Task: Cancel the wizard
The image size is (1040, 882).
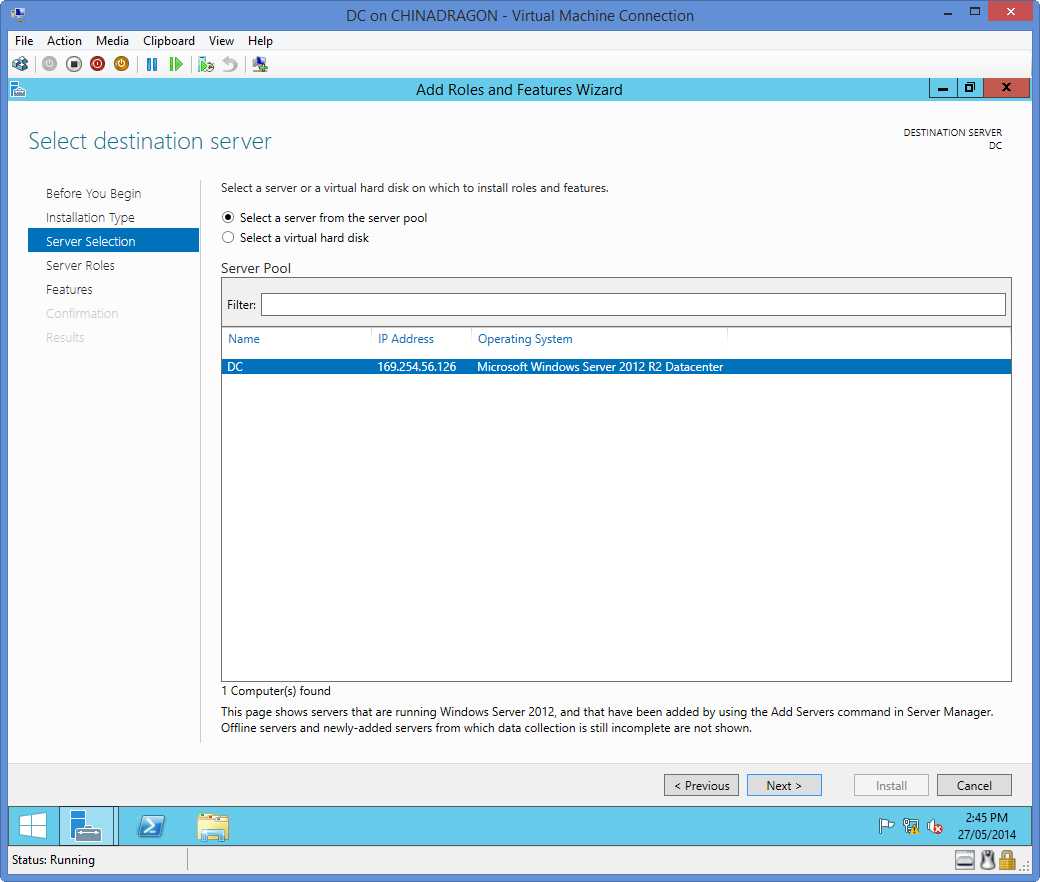Action: (974, 785)
